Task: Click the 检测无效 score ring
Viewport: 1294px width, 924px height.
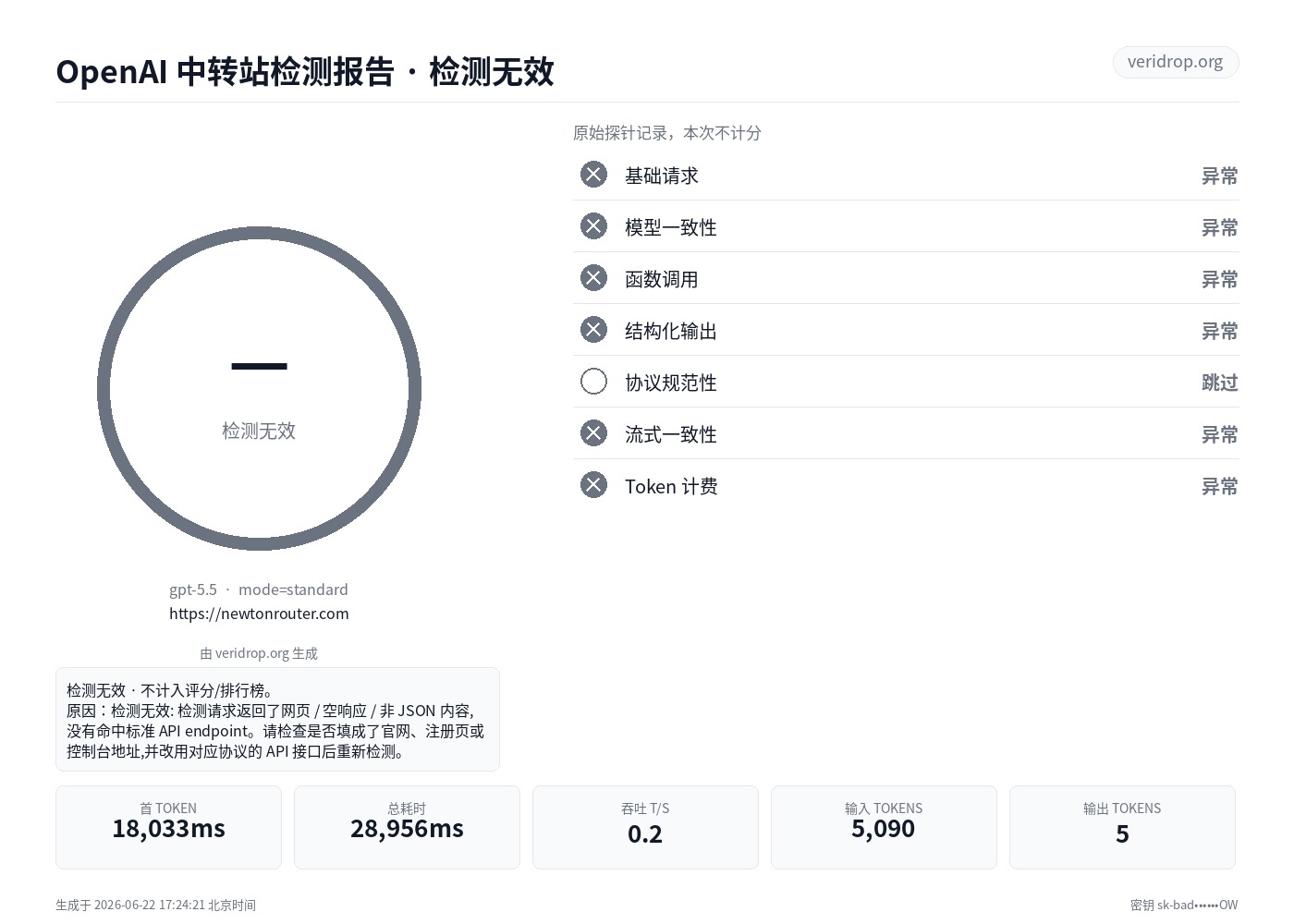Action: [x=259, y=388]
